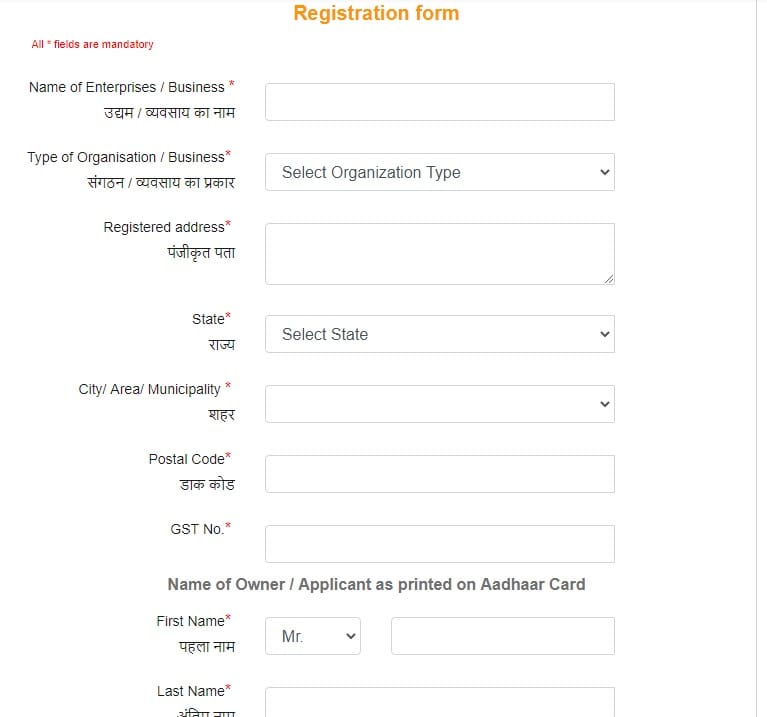Open the City/Area/Municipality dropdown
This screenshot has height=717, width=767.
tap(439, 404)
